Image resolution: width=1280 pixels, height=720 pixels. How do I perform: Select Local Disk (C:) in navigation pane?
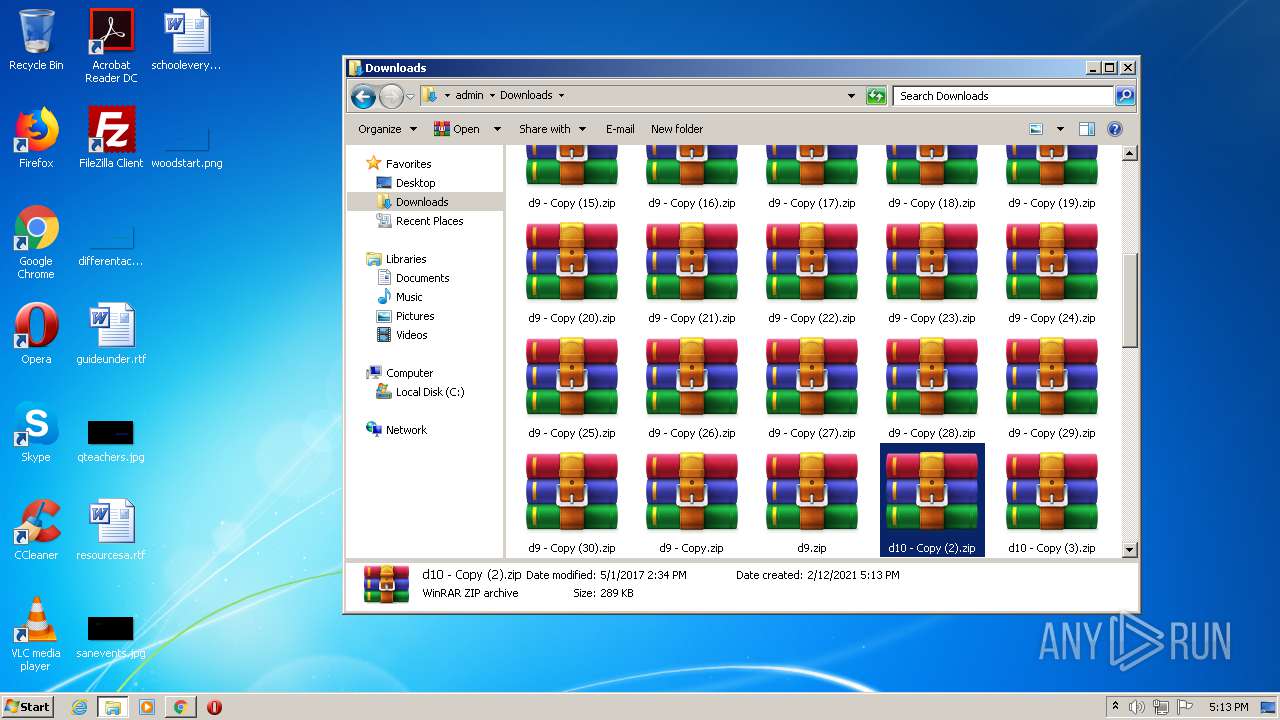click(429, 392)
